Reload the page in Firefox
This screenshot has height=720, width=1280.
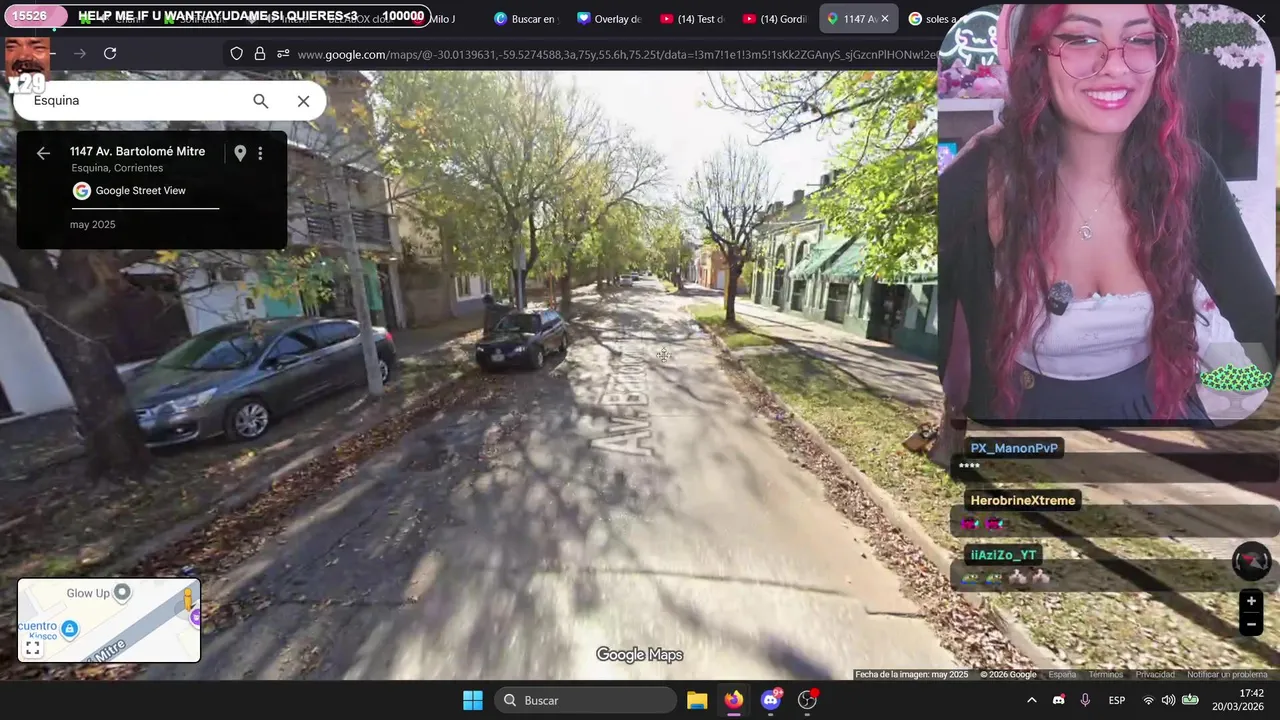click(110, 54)
